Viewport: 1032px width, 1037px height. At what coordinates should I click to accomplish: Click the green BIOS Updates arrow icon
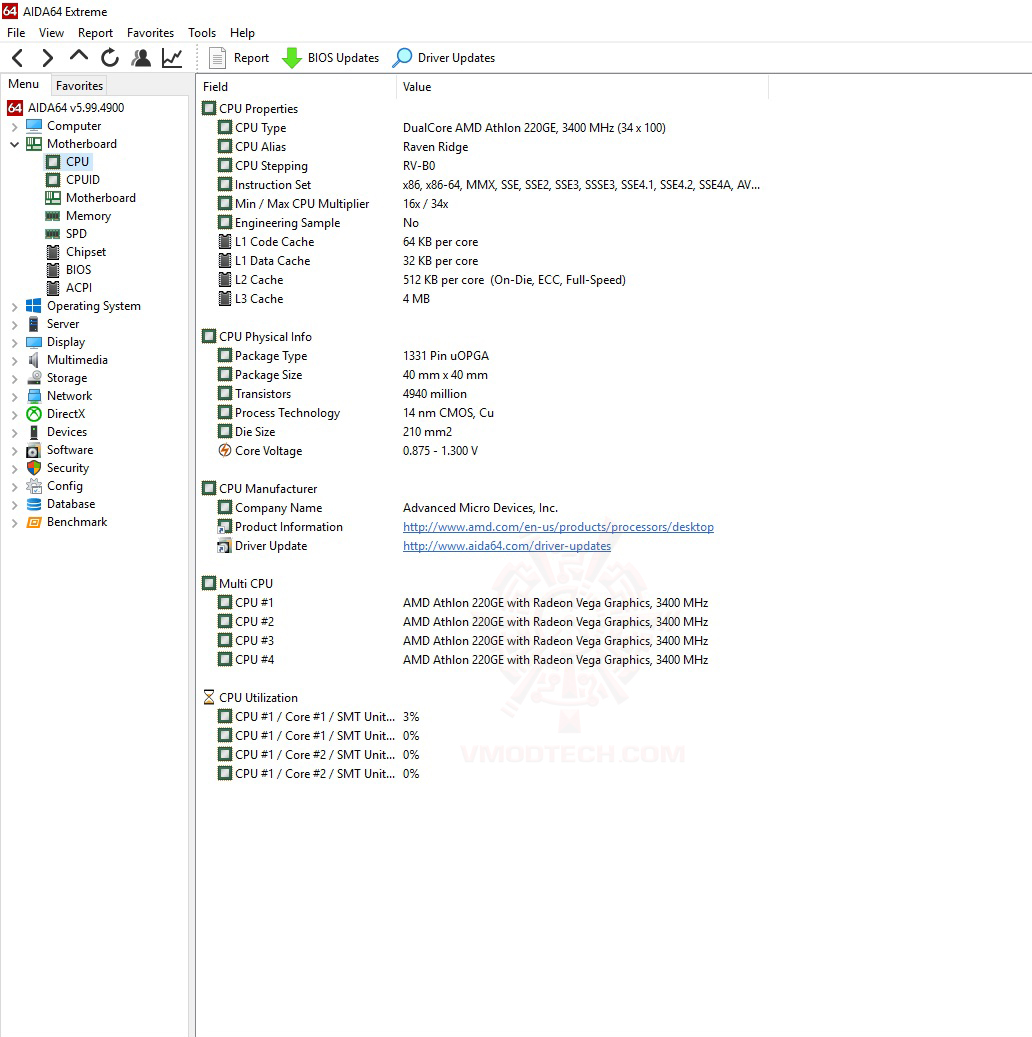(x=292, y=58)
